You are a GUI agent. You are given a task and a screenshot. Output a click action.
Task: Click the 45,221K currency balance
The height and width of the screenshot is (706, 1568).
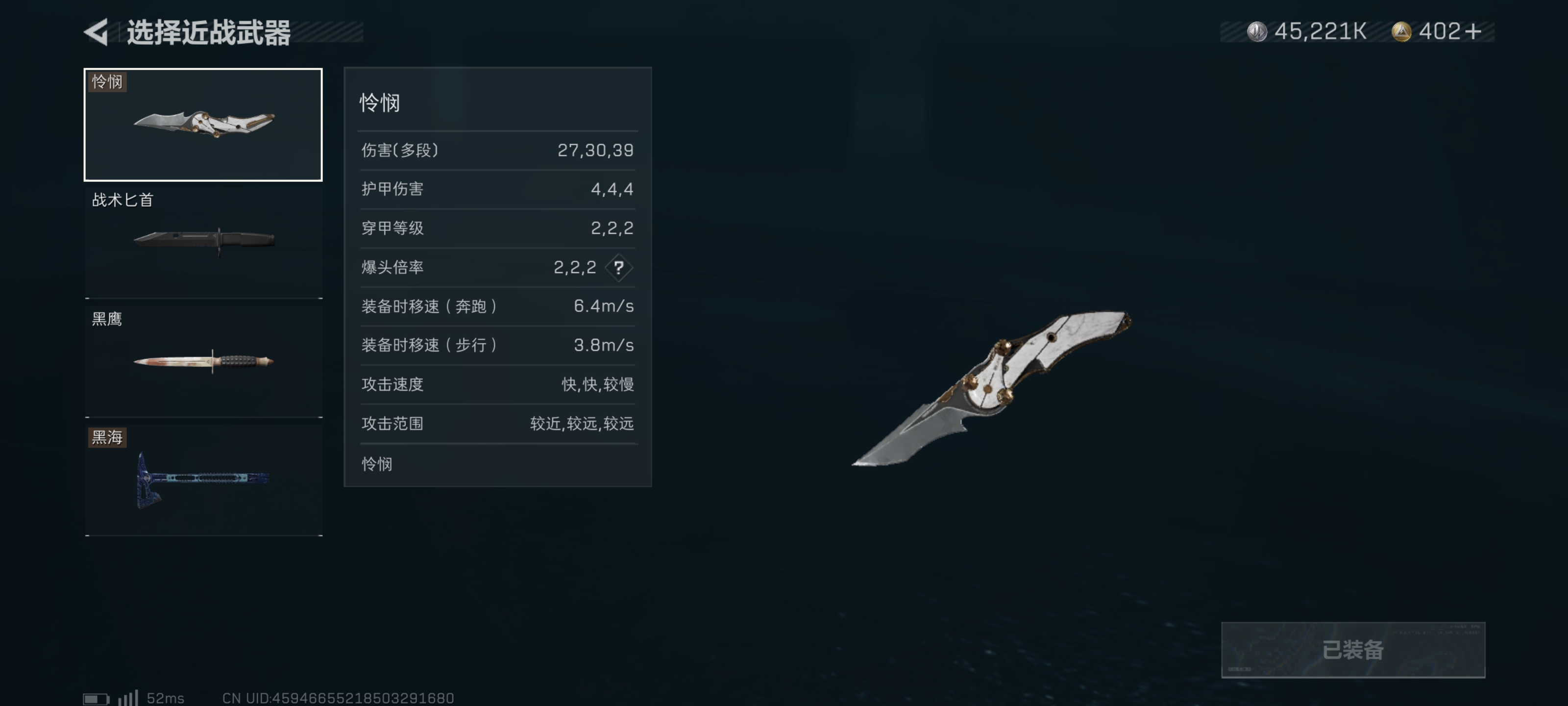tap(1320, 32)
